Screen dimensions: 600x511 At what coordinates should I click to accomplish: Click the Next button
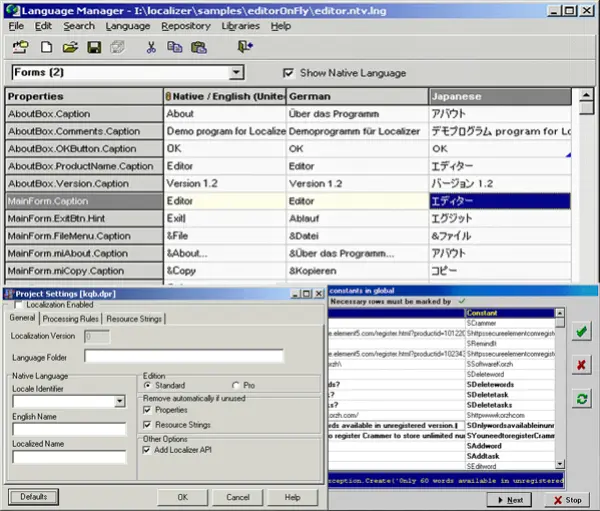(510, 499)
